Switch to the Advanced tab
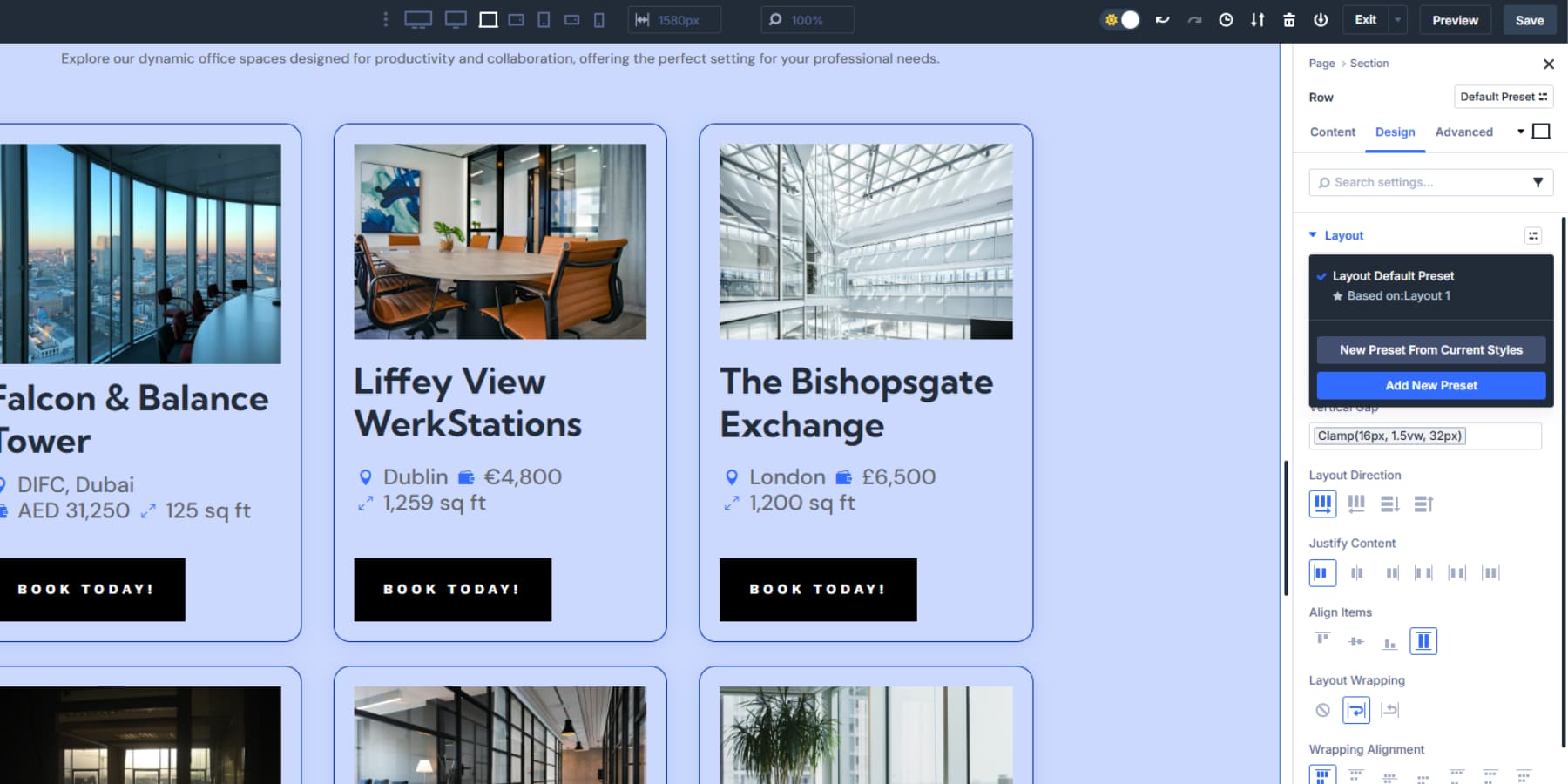1568x784 pixels. pyautogui.click(x=1463, y=132)
